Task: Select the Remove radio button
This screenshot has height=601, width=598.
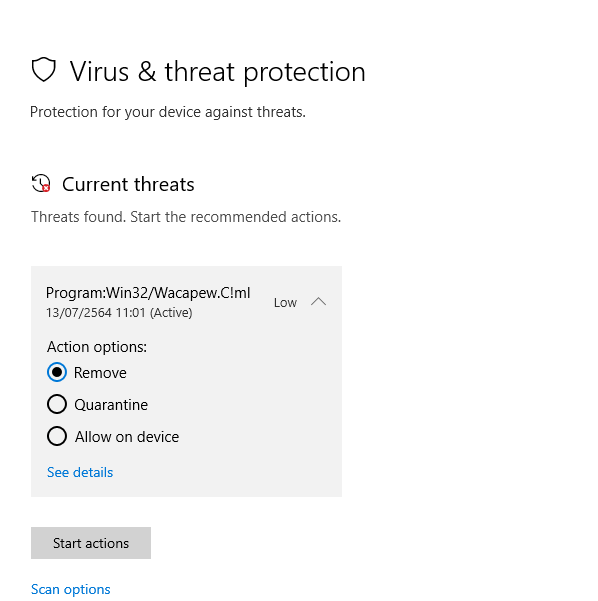Action: pos(57,372)
